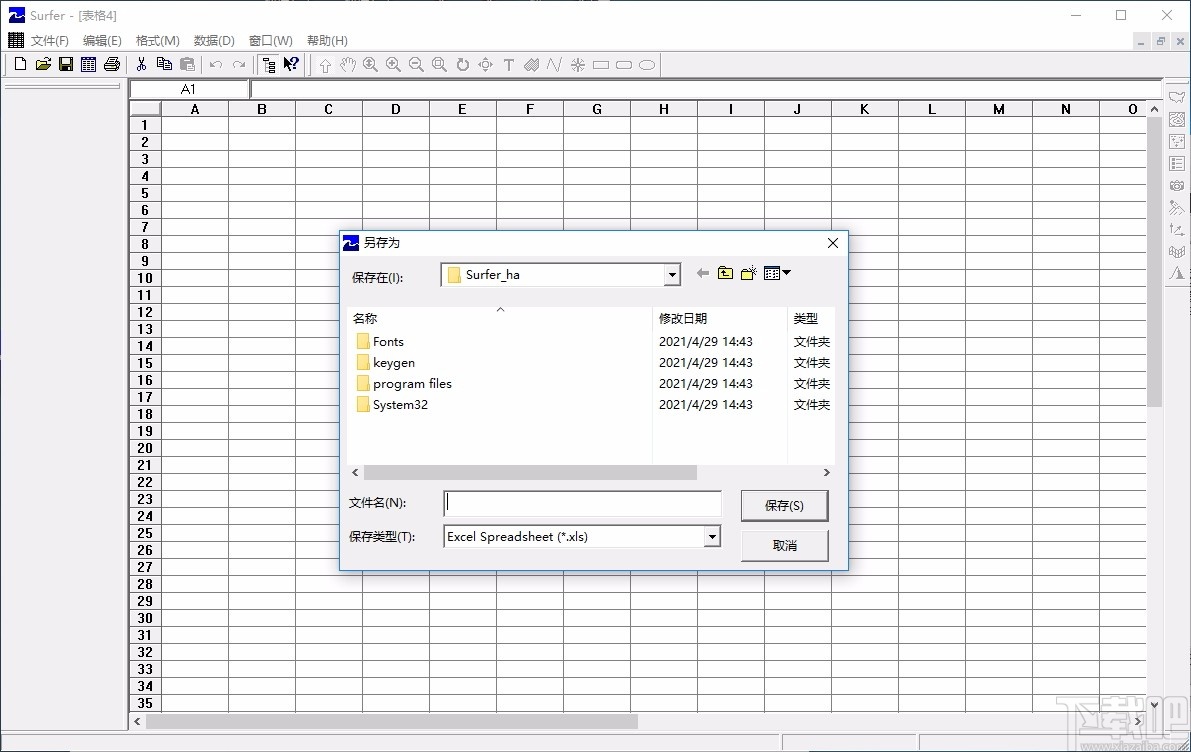
Task: Open the 窗口(W) menu
Action: pos(270,41)
